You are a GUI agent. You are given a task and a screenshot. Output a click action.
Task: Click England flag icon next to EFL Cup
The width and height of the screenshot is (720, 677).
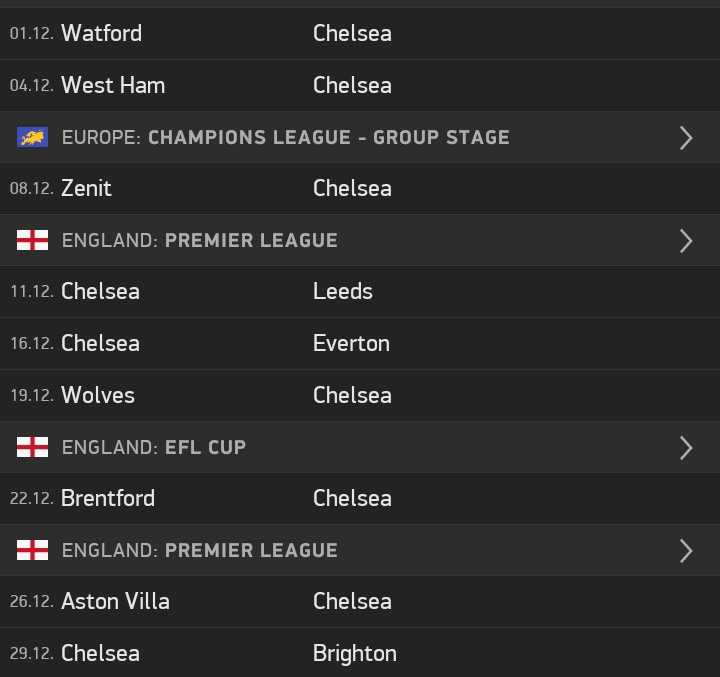(32, 447)
